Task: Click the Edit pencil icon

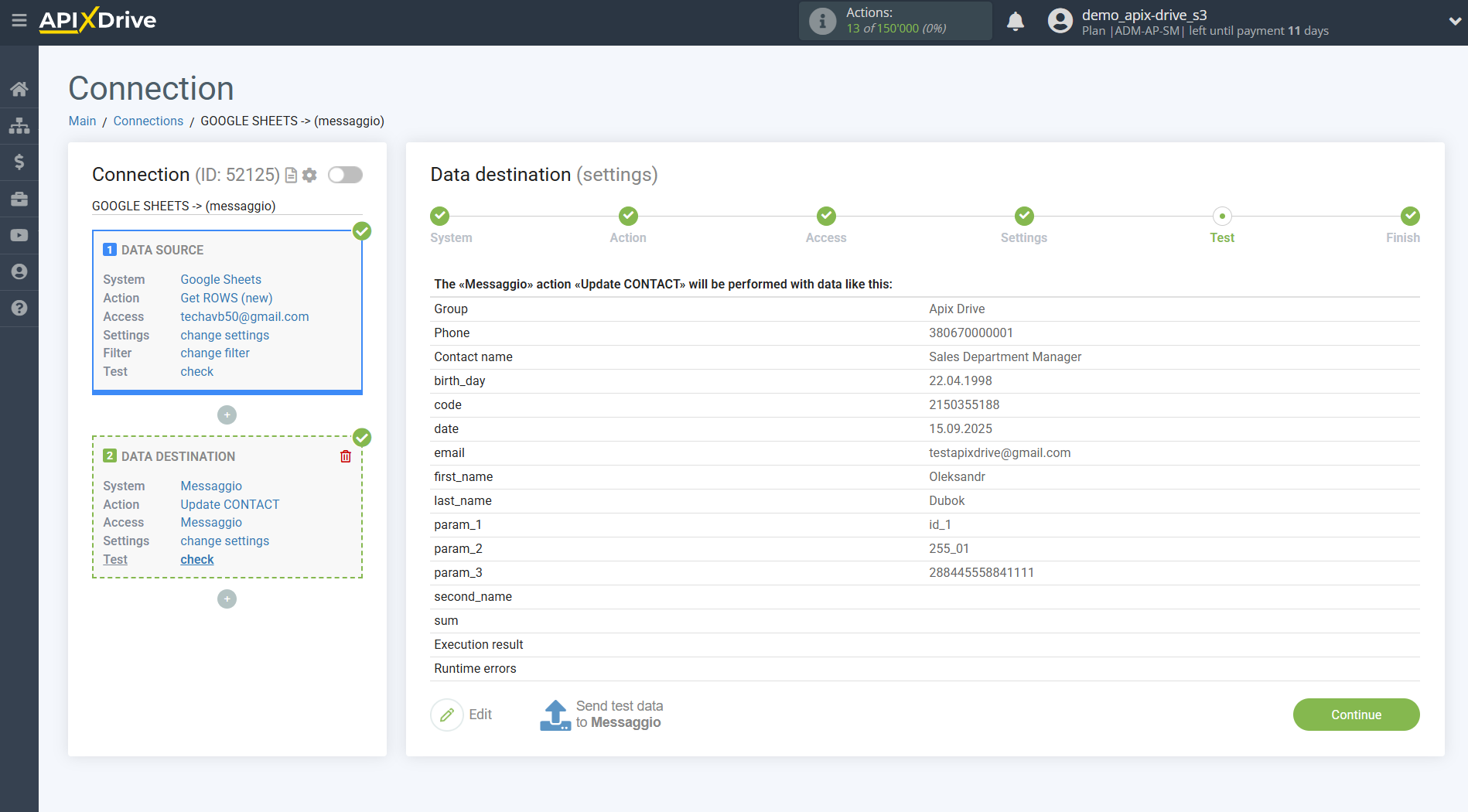Action: tap(447, 715)
